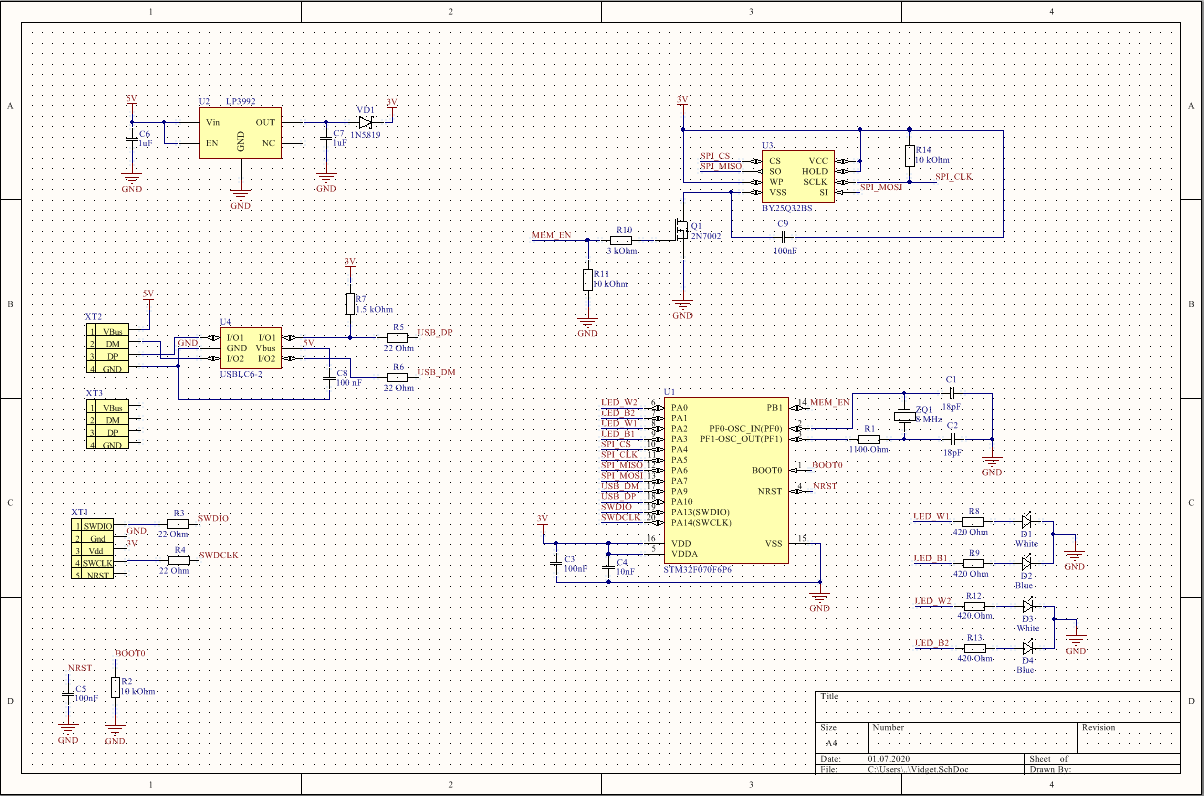
Task: Select resistor R2 10 kOhm on BOOT0
Action: pyautogui.click(x=115, y=687)
